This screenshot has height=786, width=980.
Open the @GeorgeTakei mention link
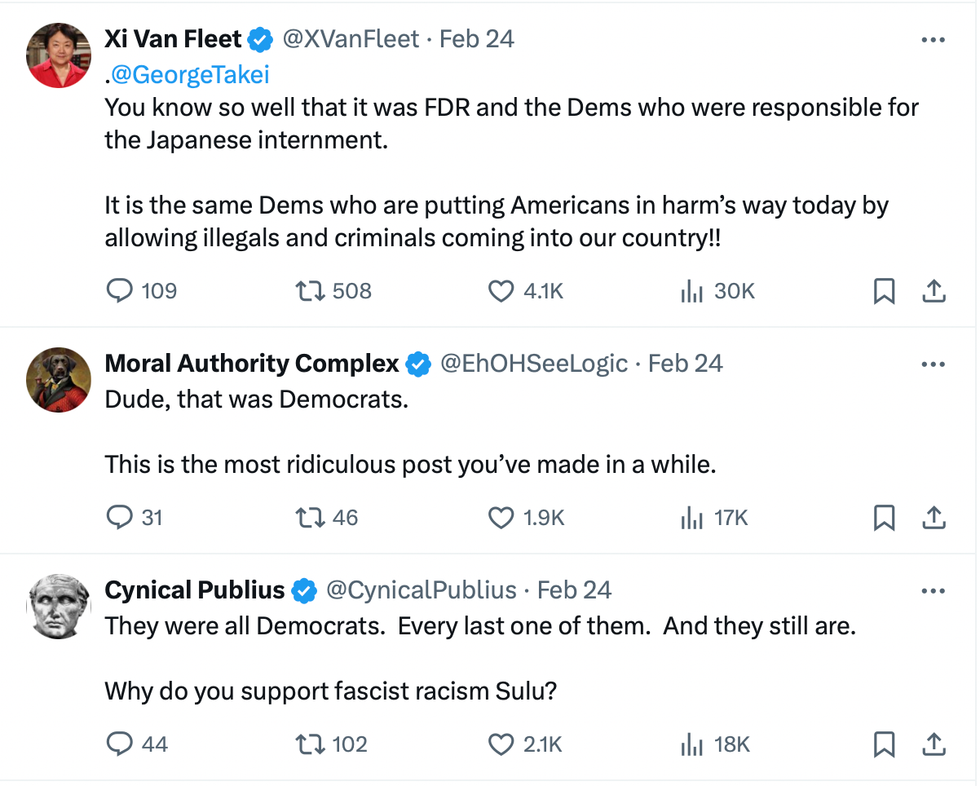click(191, 74)
